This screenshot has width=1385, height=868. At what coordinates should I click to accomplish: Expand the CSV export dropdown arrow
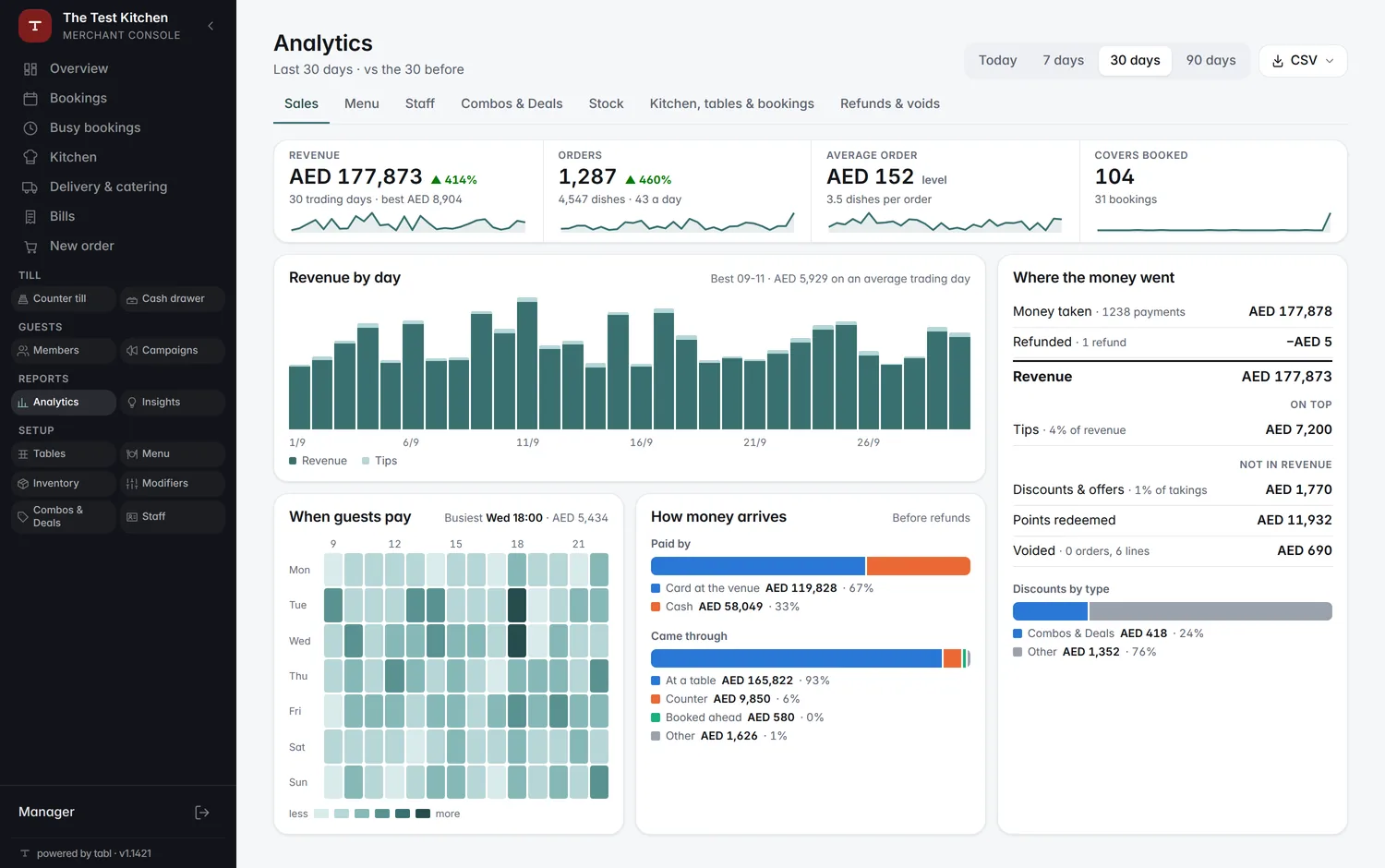[x=1330, y=61]
